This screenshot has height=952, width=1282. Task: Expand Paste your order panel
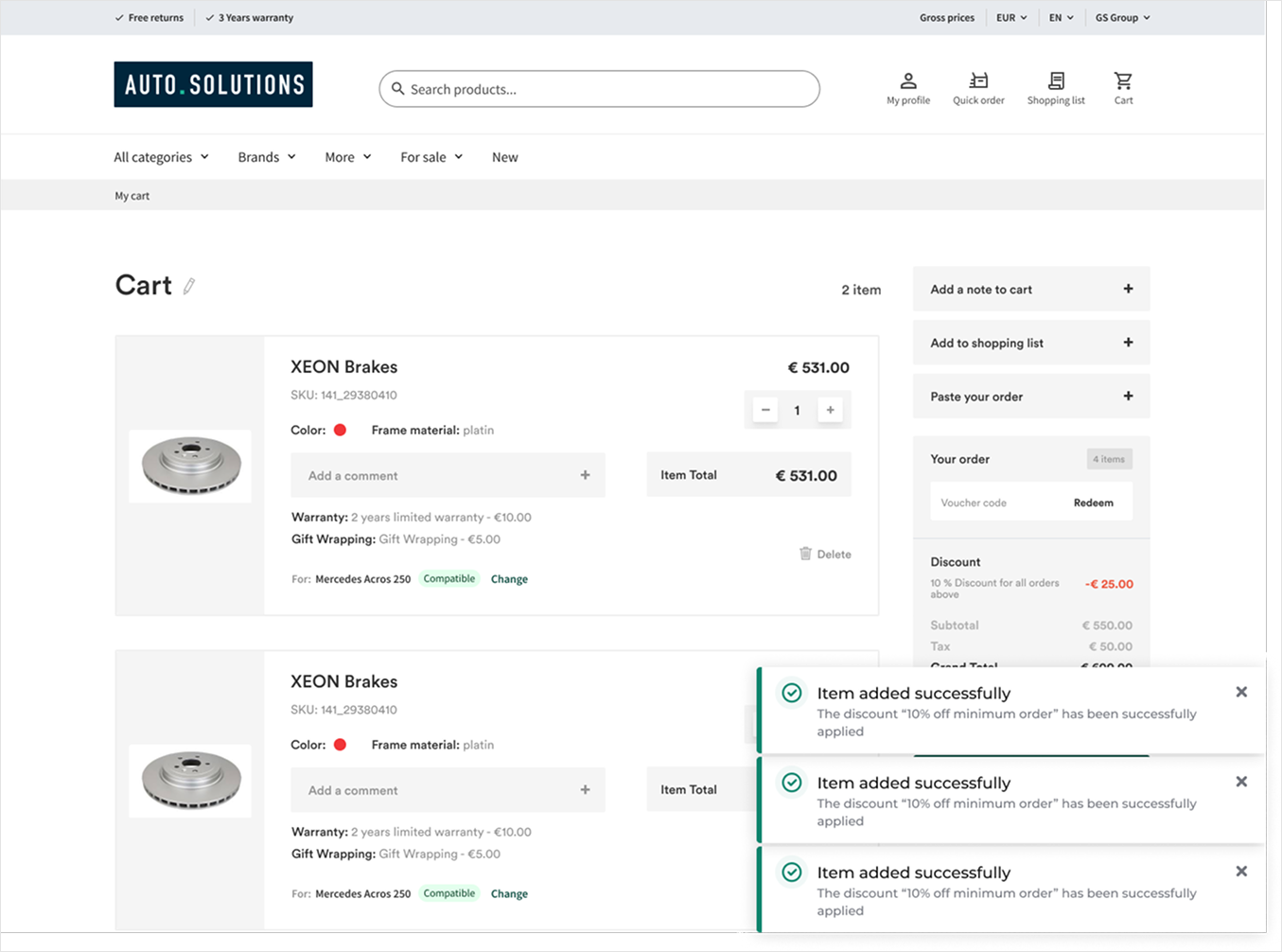[1127, 397]
